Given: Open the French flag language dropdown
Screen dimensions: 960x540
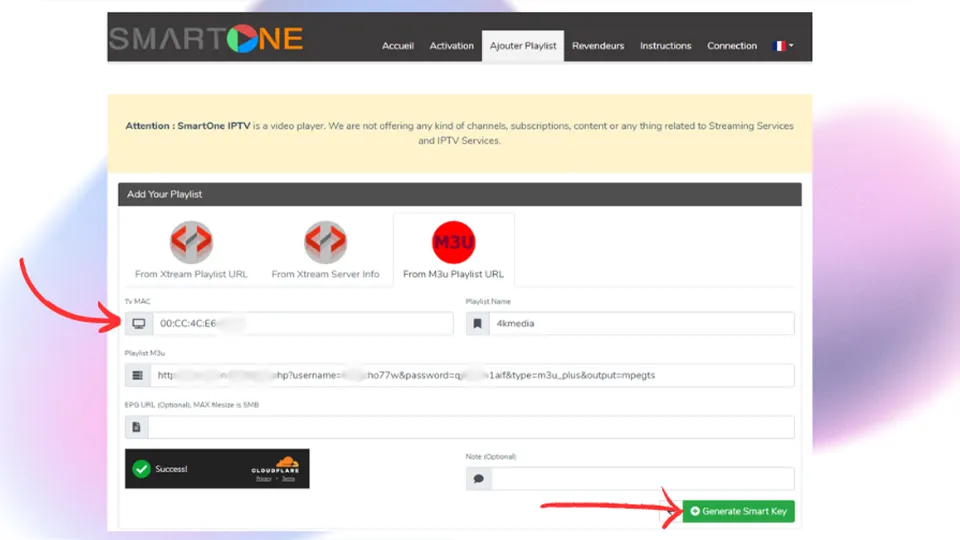Looking at the screenshot, I should [784, 46].
